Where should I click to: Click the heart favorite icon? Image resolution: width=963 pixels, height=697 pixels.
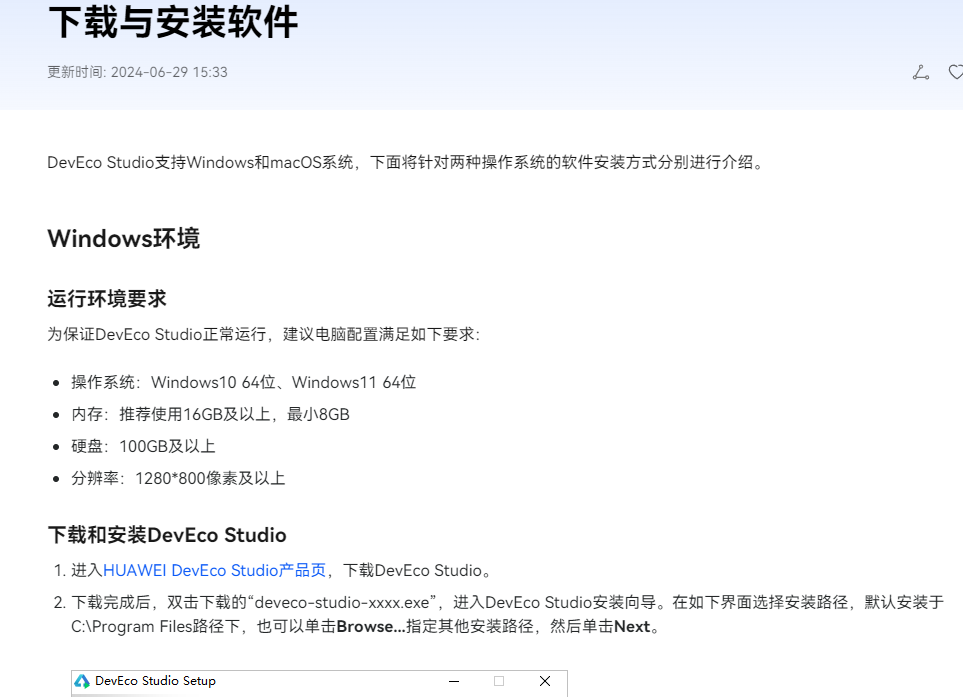[x=956, y=72]
